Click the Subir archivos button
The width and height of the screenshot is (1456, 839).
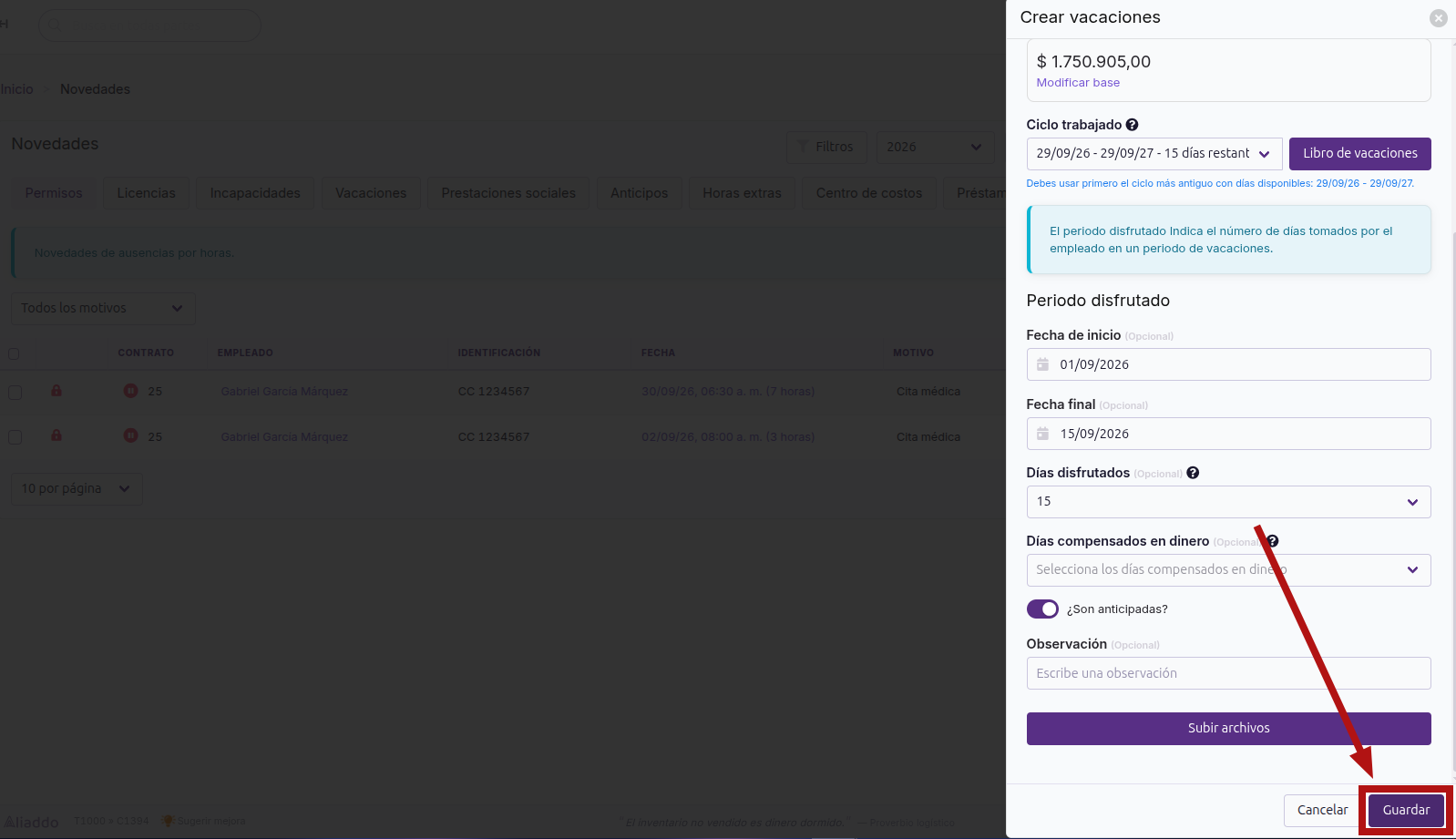tap(1228, 729)
